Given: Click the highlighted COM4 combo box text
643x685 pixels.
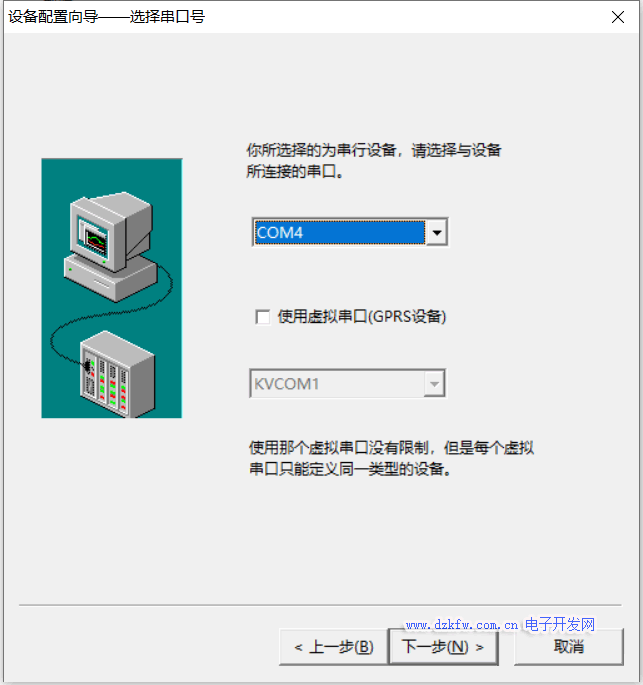Looking at the screenshot, I should pyautogui.click(x=339, y=232).
